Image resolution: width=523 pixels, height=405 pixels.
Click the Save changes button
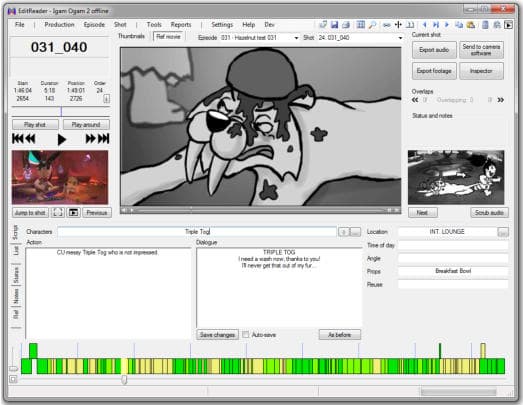click(x=217, y=335)
